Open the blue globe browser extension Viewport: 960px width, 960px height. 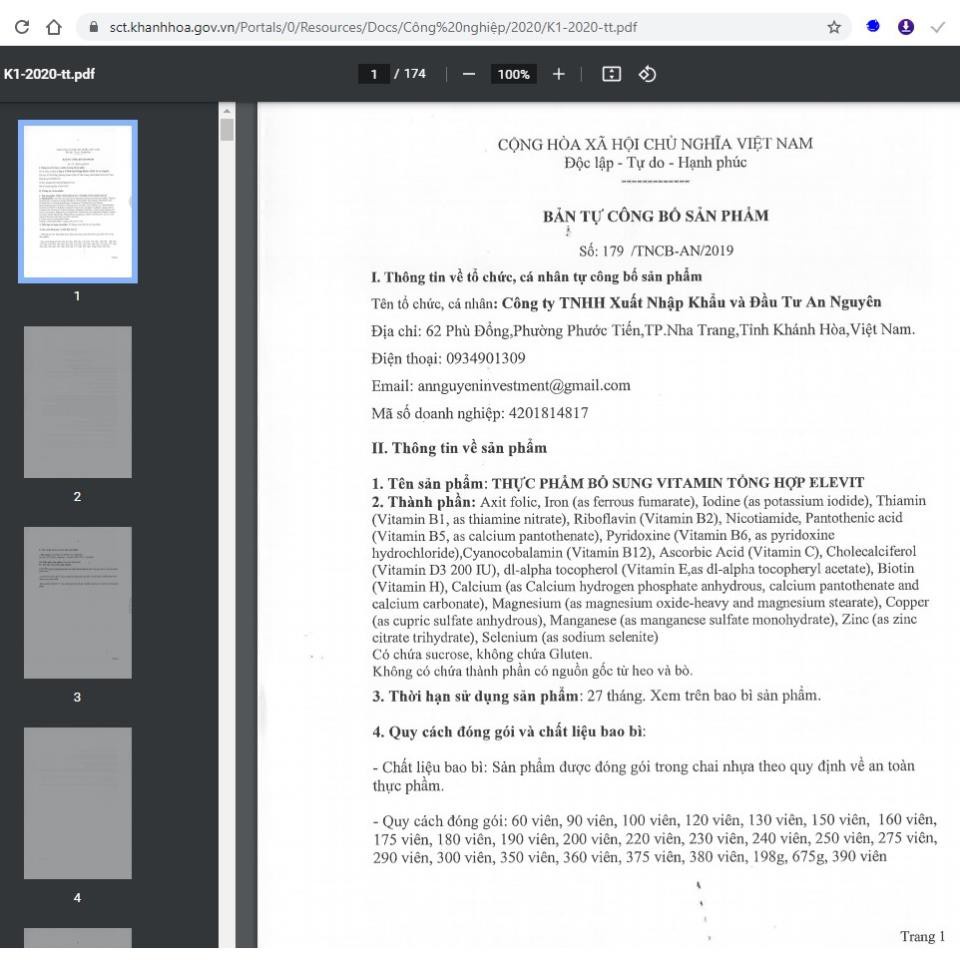coord(873,26)
